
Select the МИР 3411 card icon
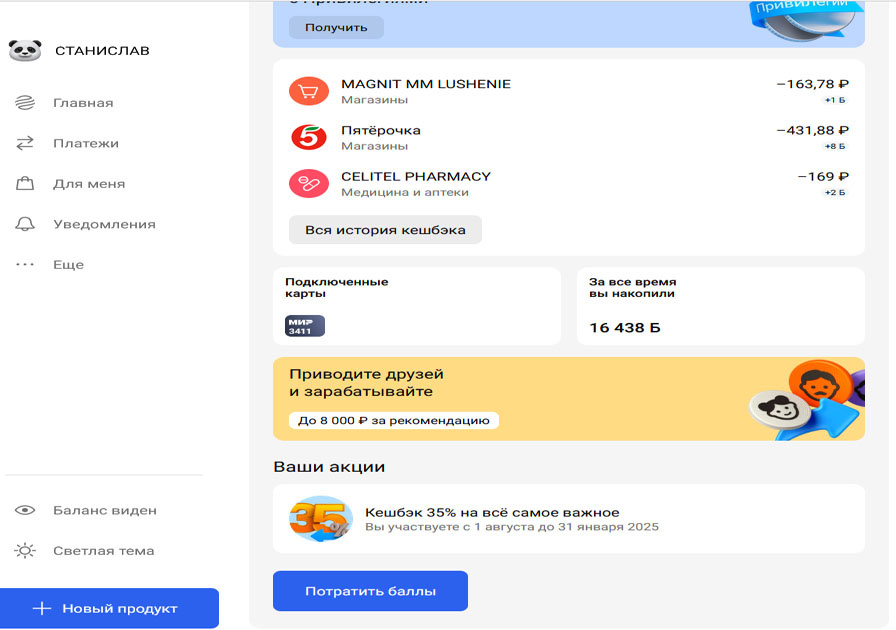click(305, 326)
